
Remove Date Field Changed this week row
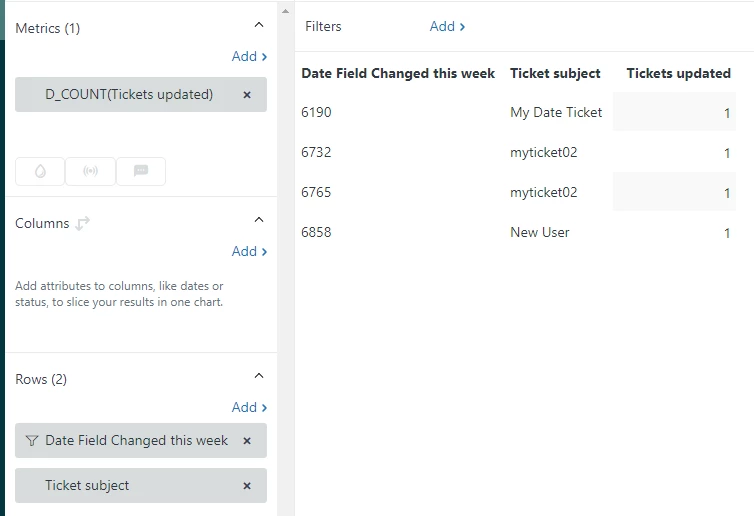[x=247, y=441]
